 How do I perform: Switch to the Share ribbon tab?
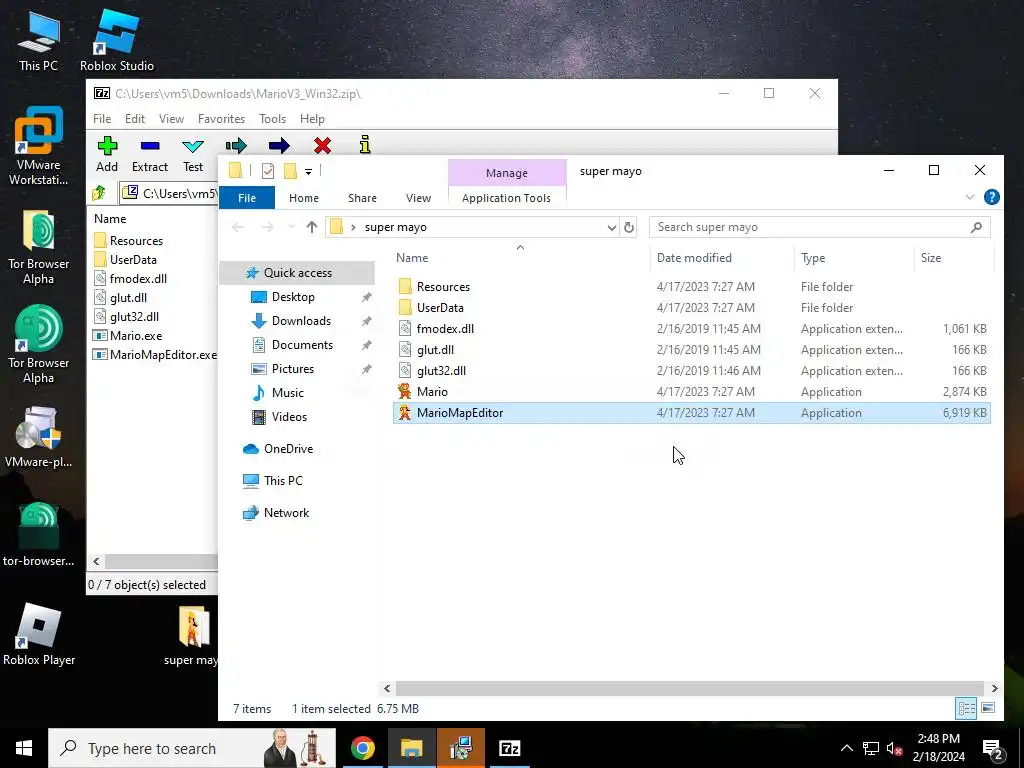pyautogui.click(x=362, y=198)
